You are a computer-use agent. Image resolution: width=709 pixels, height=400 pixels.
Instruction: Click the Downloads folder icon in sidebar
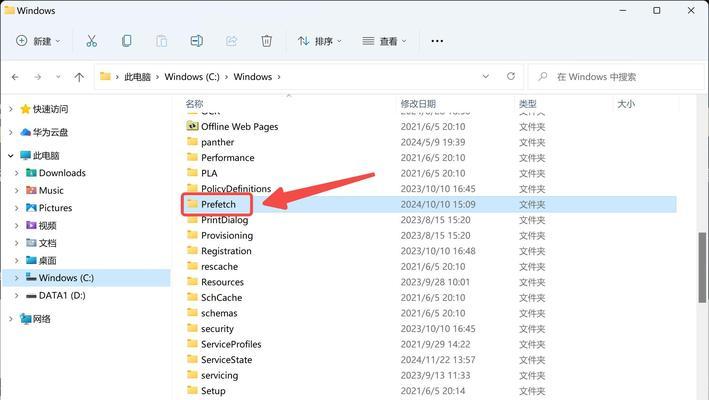[31, 173]
